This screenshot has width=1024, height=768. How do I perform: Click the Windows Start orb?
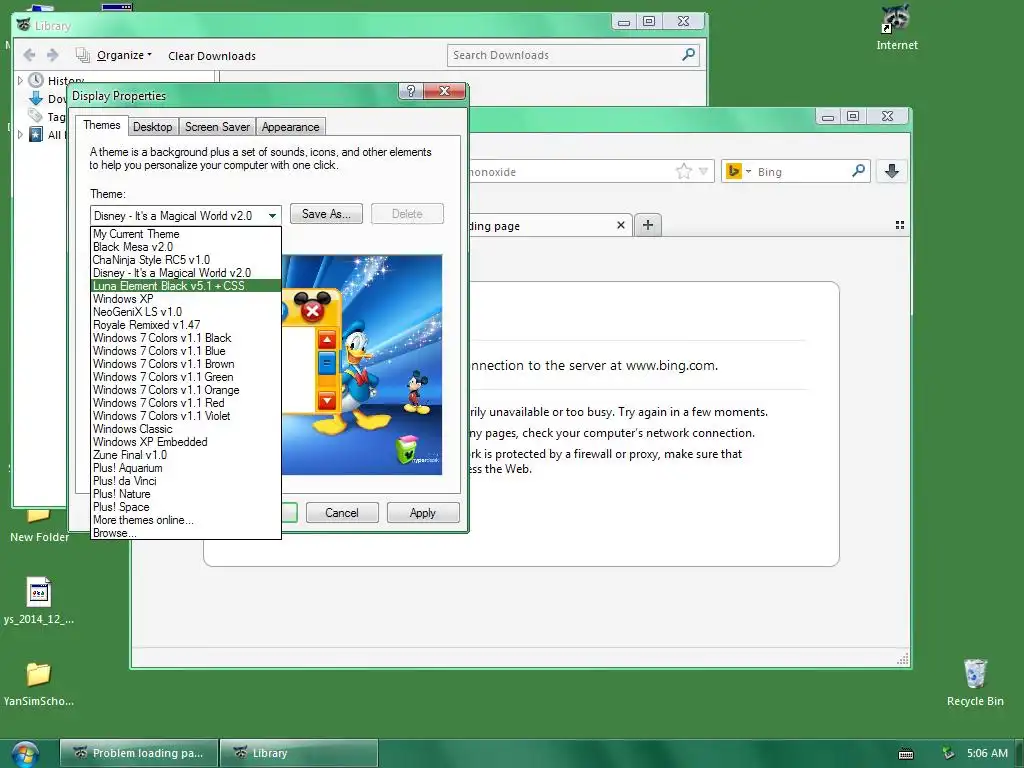(x=25, y=755)
